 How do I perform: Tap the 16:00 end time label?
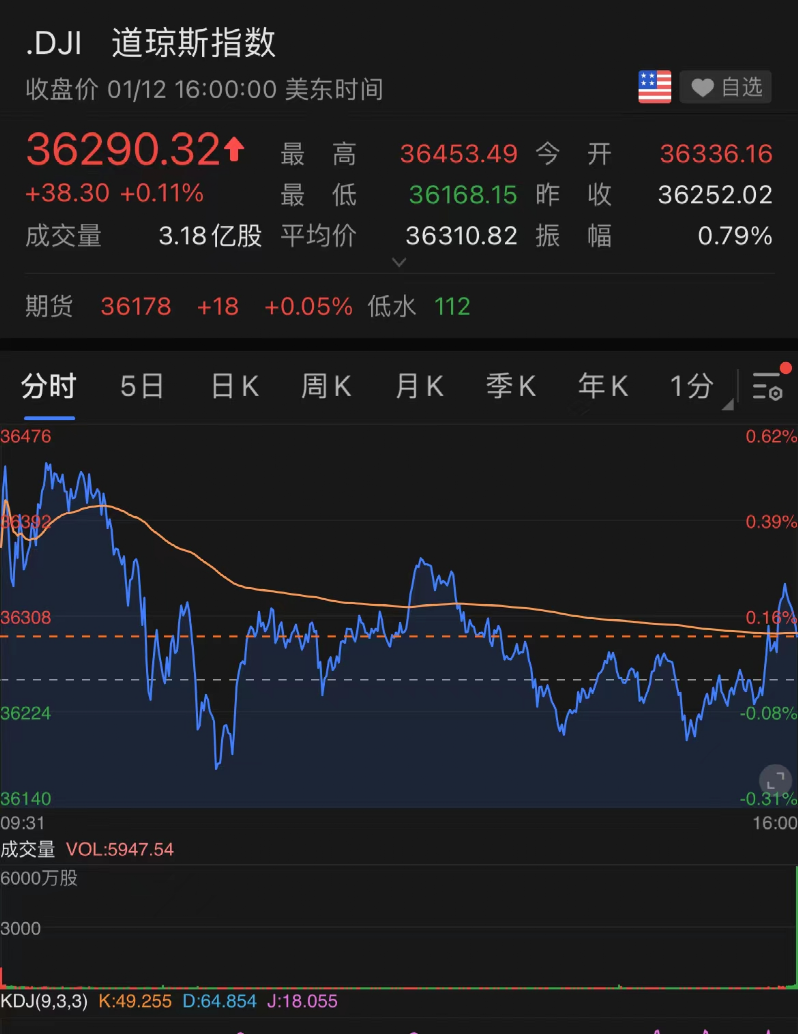[x=775, y=823]
